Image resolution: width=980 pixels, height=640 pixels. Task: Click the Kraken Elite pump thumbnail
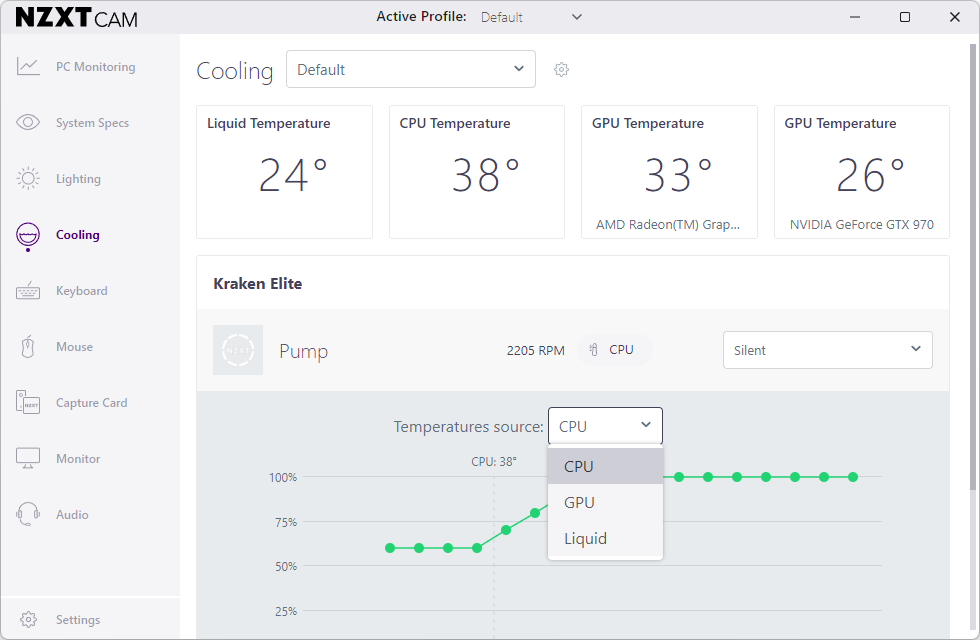[238, 350]
